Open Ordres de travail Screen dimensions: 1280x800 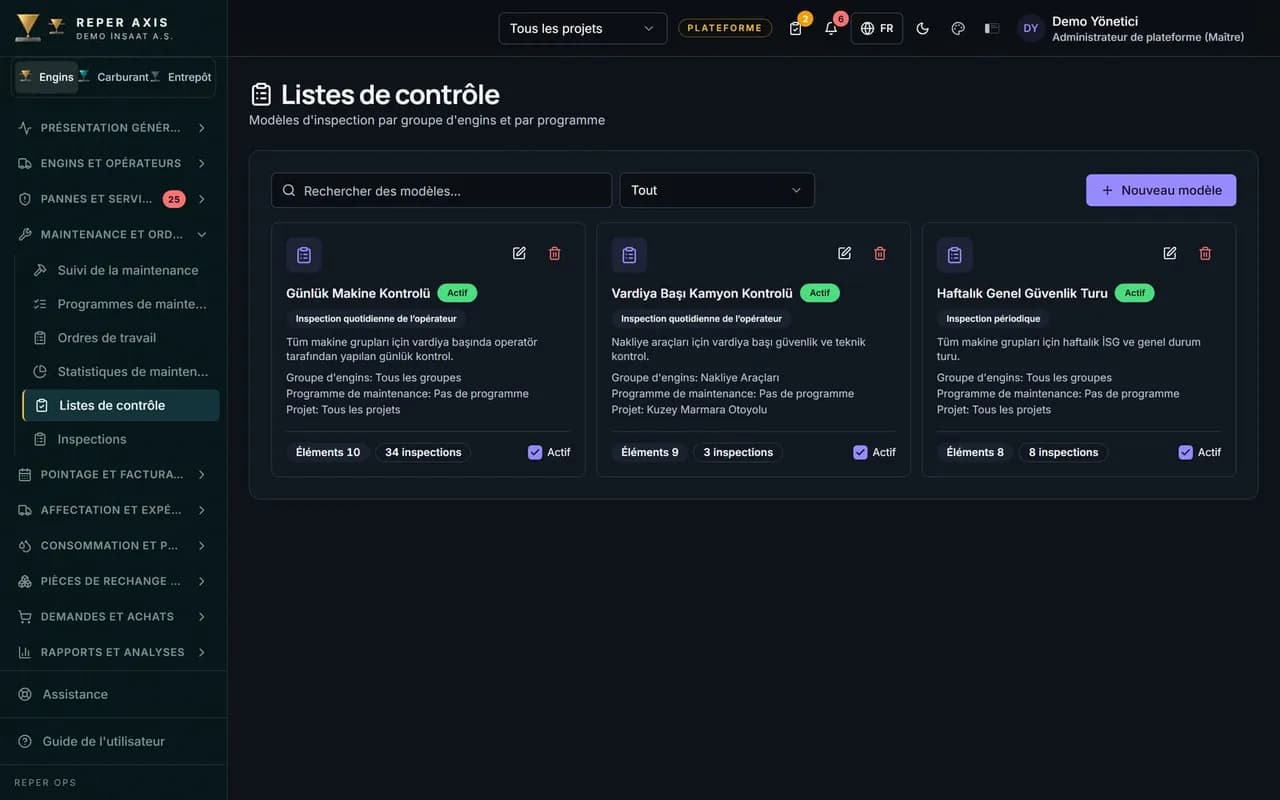click(x=121, y=338)
